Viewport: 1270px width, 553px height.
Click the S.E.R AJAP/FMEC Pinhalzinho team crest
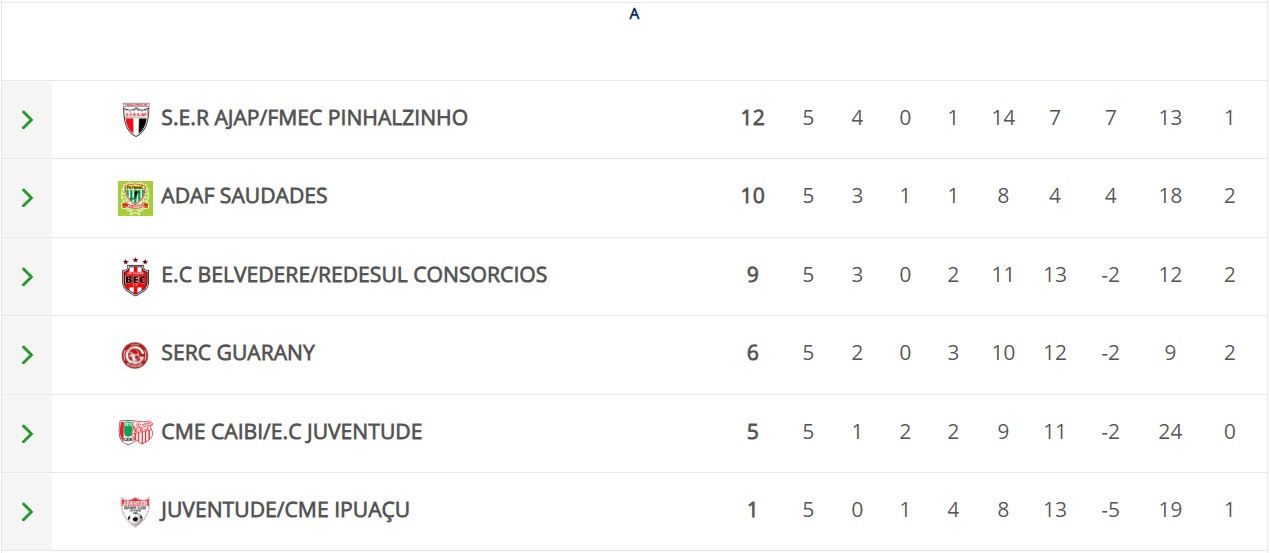pos(135,119)
